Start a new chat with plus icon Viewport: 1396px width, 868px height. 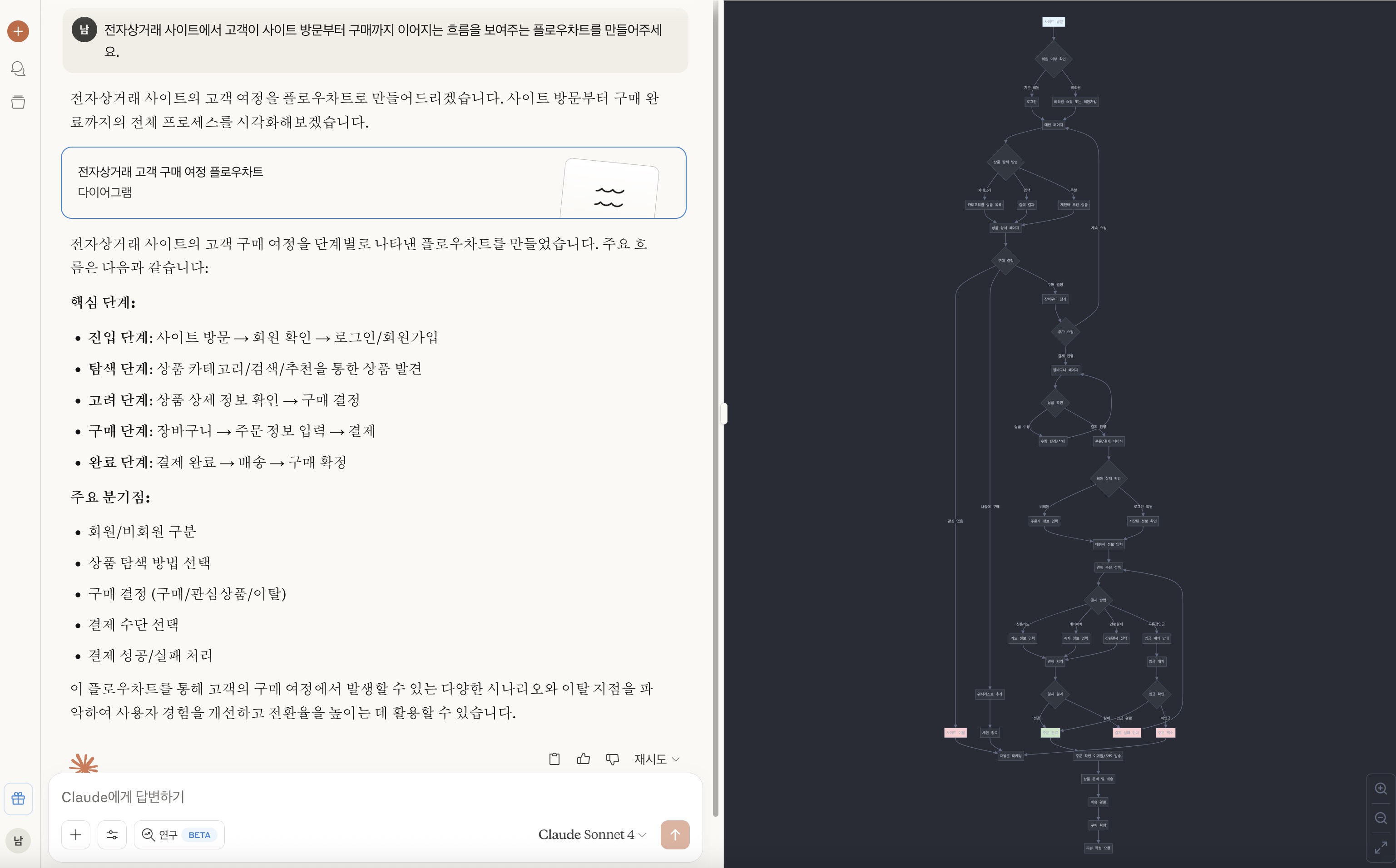coord(18,31)
